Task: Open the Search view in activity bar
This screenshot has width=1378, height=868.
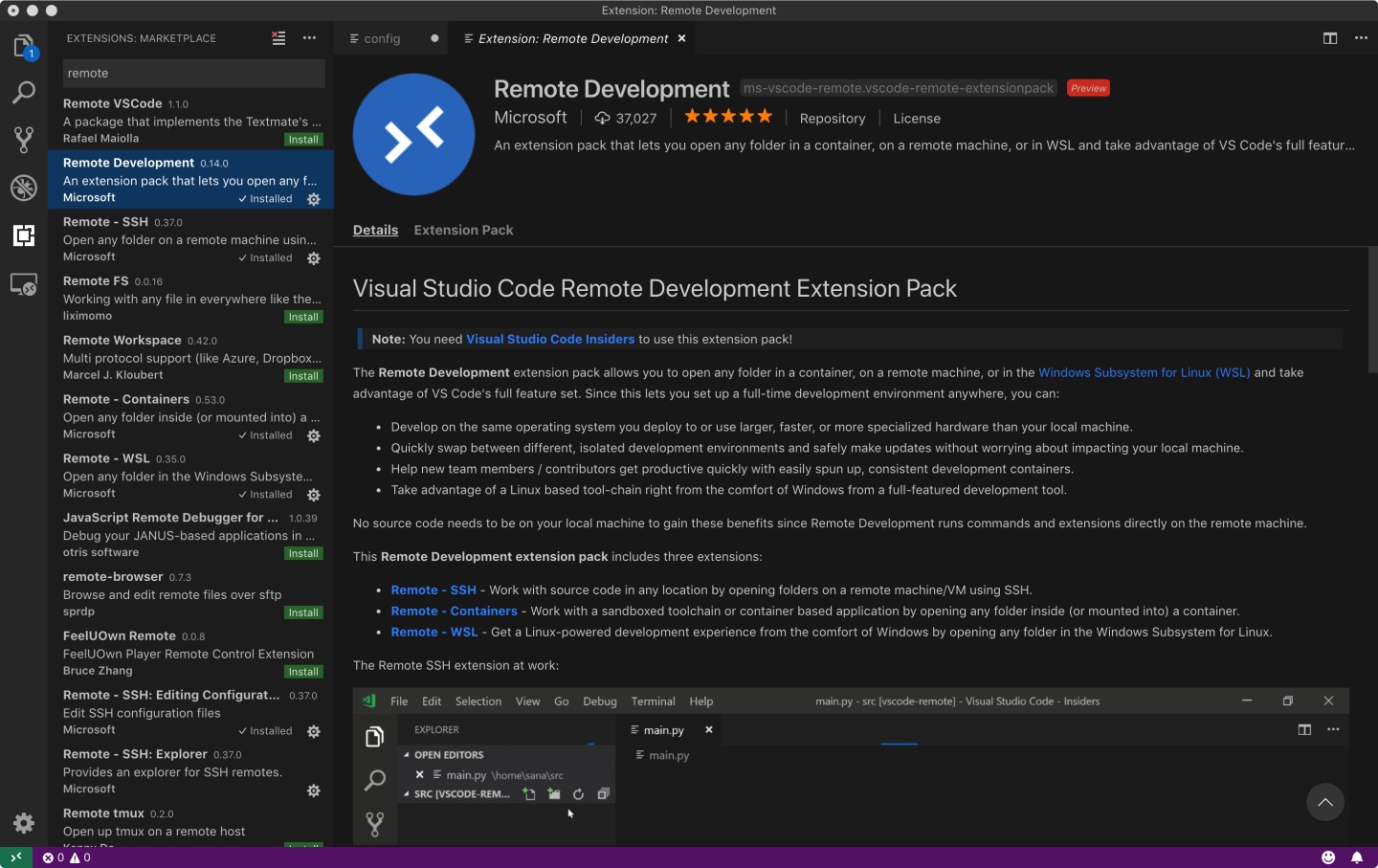Action: point(24,93)
